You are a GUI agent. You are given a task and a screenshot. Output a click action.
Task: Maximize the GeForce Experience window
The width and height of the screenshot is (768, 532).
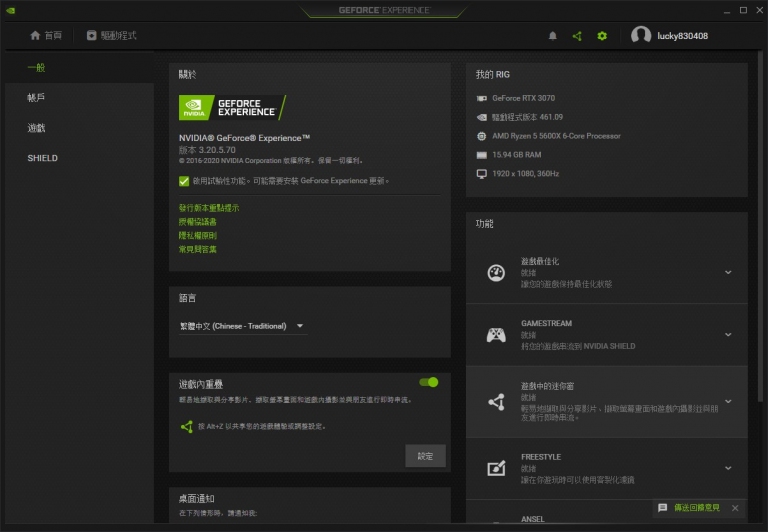pos(743,10)
